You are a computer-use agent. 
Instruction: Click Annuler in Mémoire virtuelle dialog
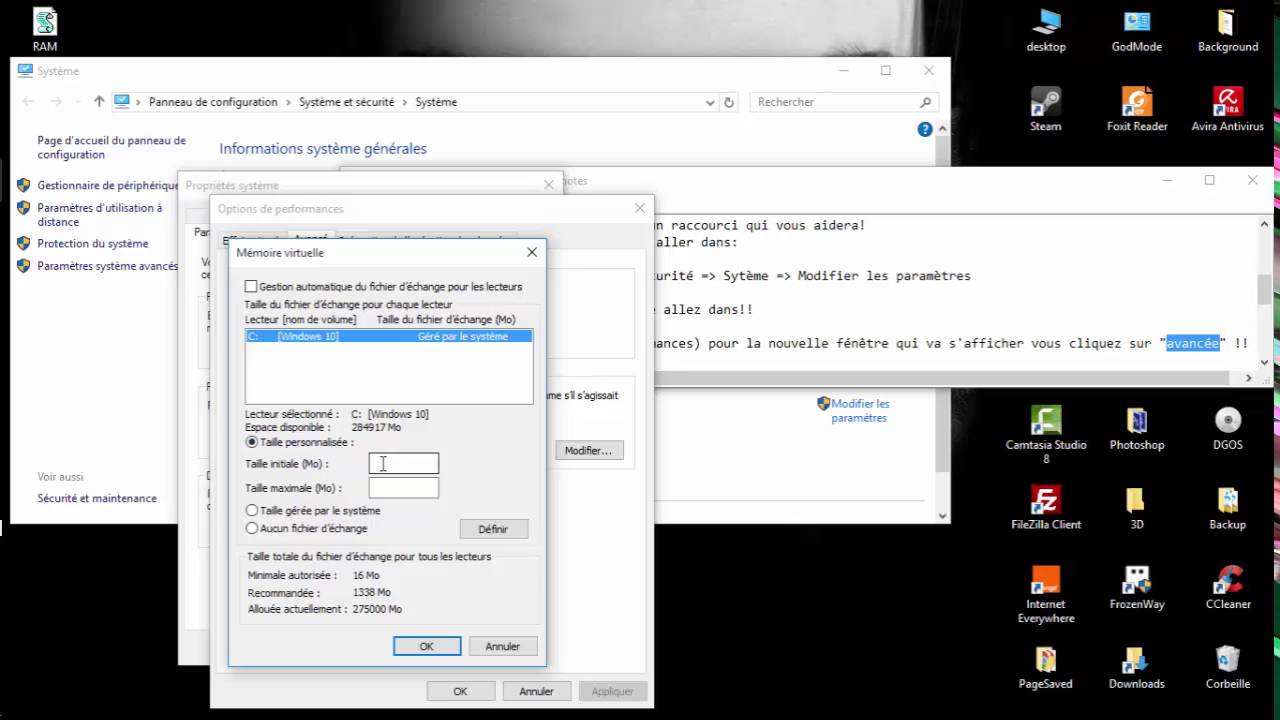coord(502,646)
